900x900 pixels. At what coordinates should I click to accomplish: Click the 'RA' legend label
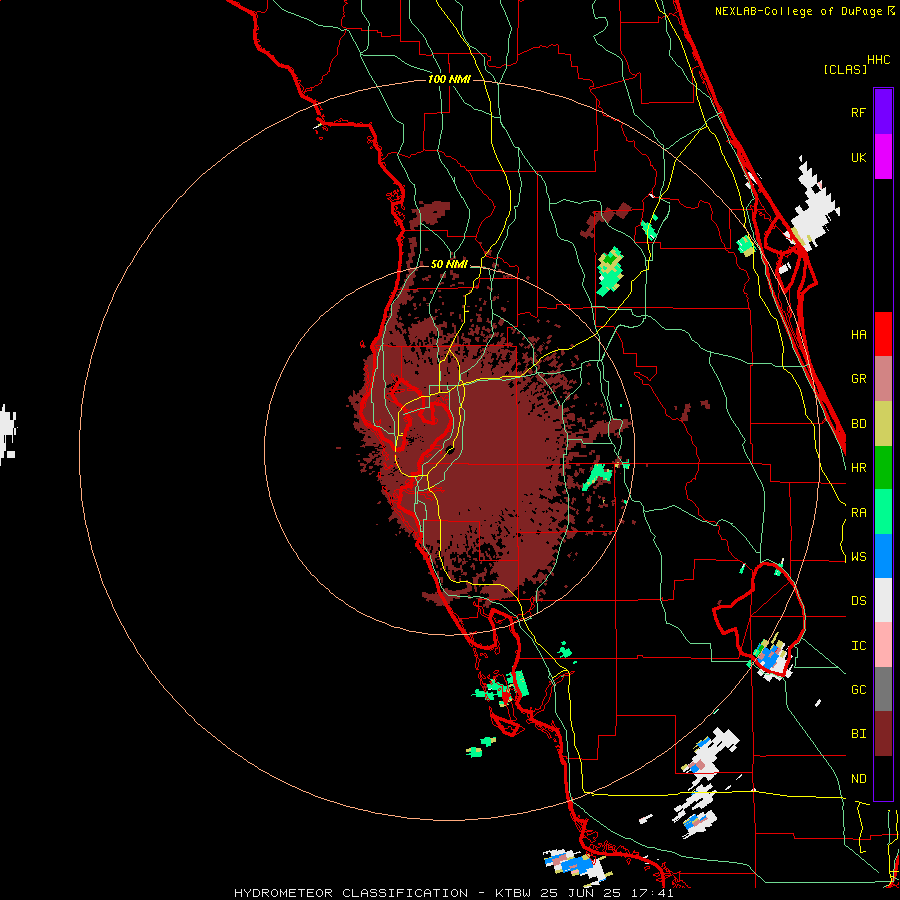858,513
